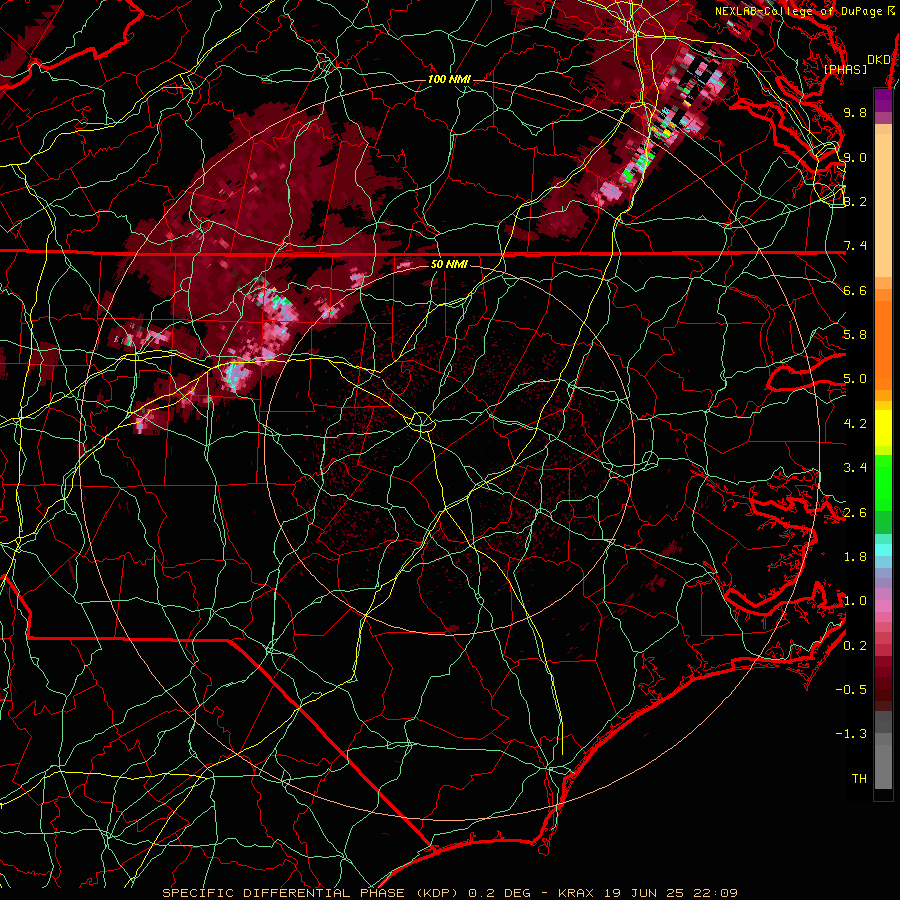Screen dimensions: 900x900
Task: Click the 7.4 value on the color scale
Action: pyautogui.click(x=855, y=246)
